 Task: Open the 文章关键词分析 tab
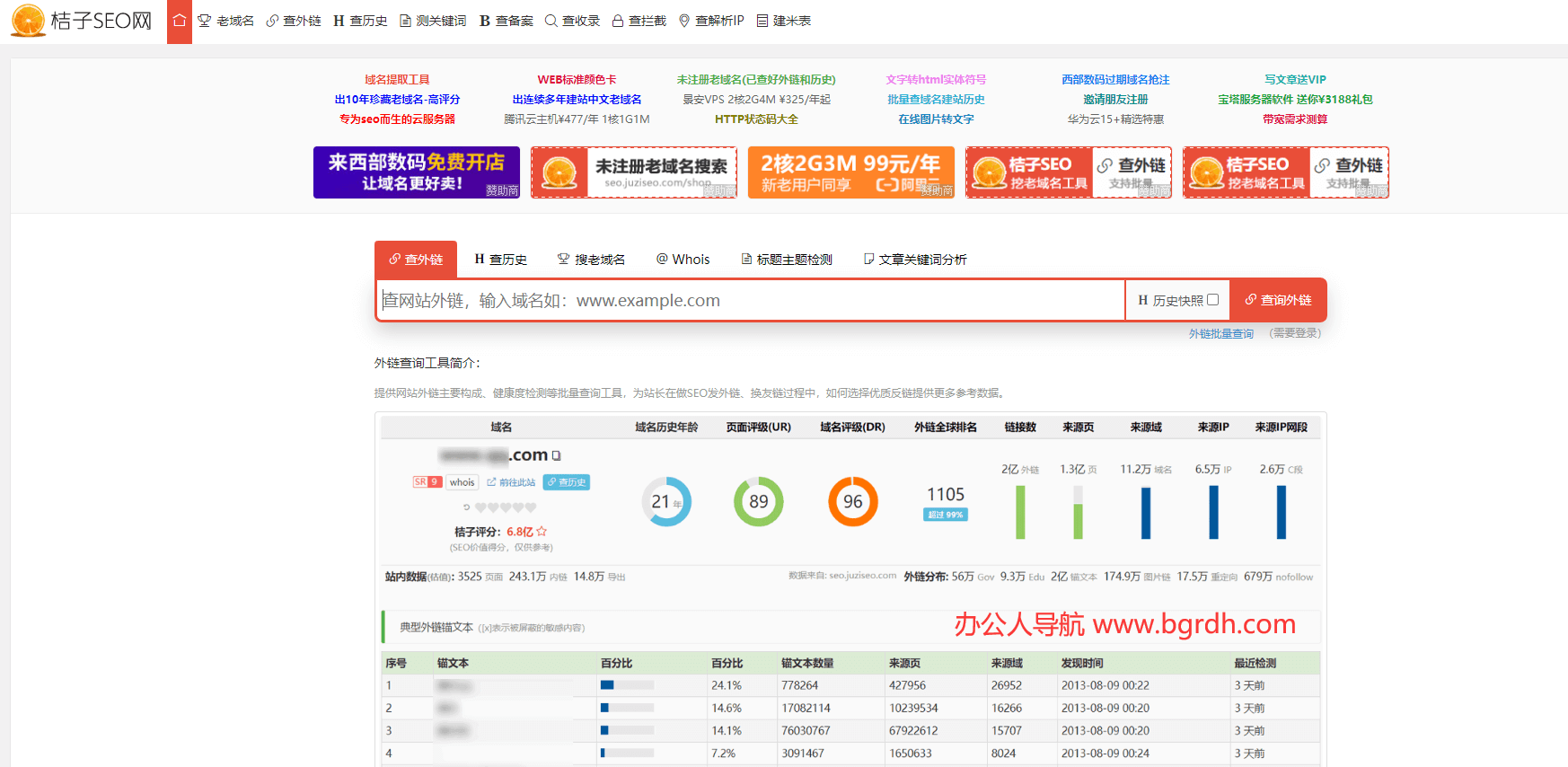click(x=915, y=260)
